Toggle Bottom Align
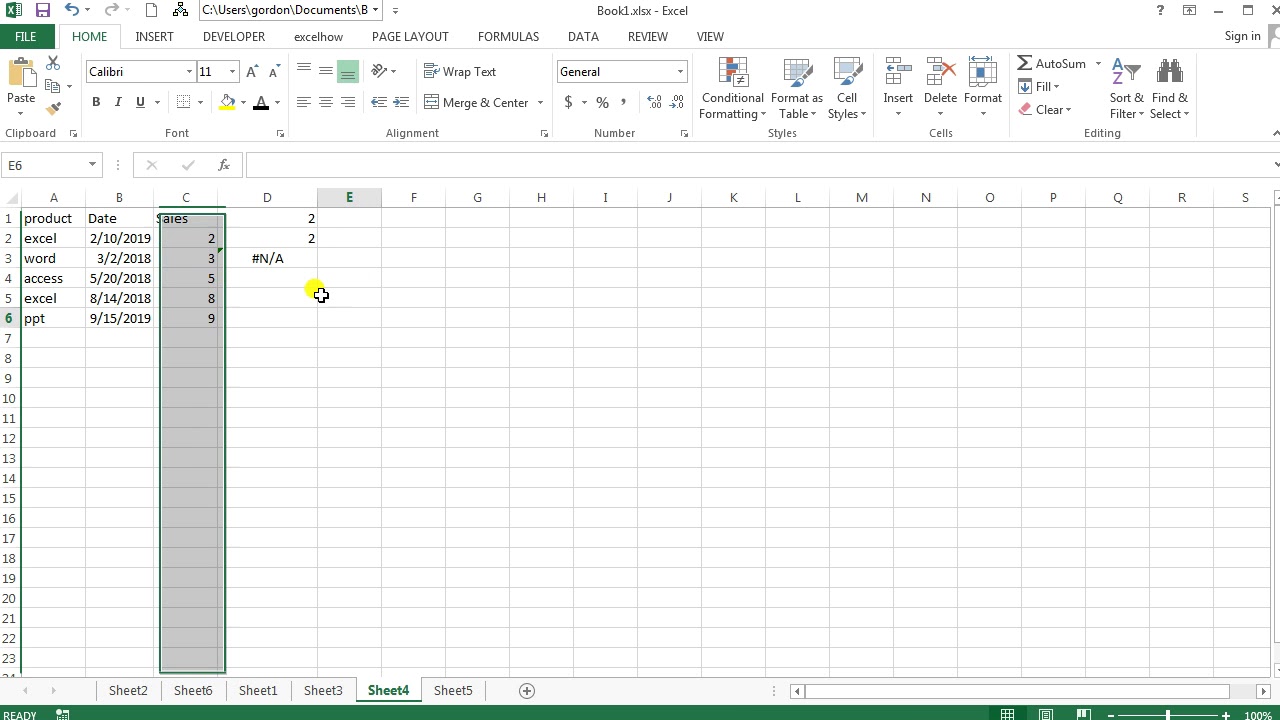This screenshot has height=720, width=1280. (348, 71)
